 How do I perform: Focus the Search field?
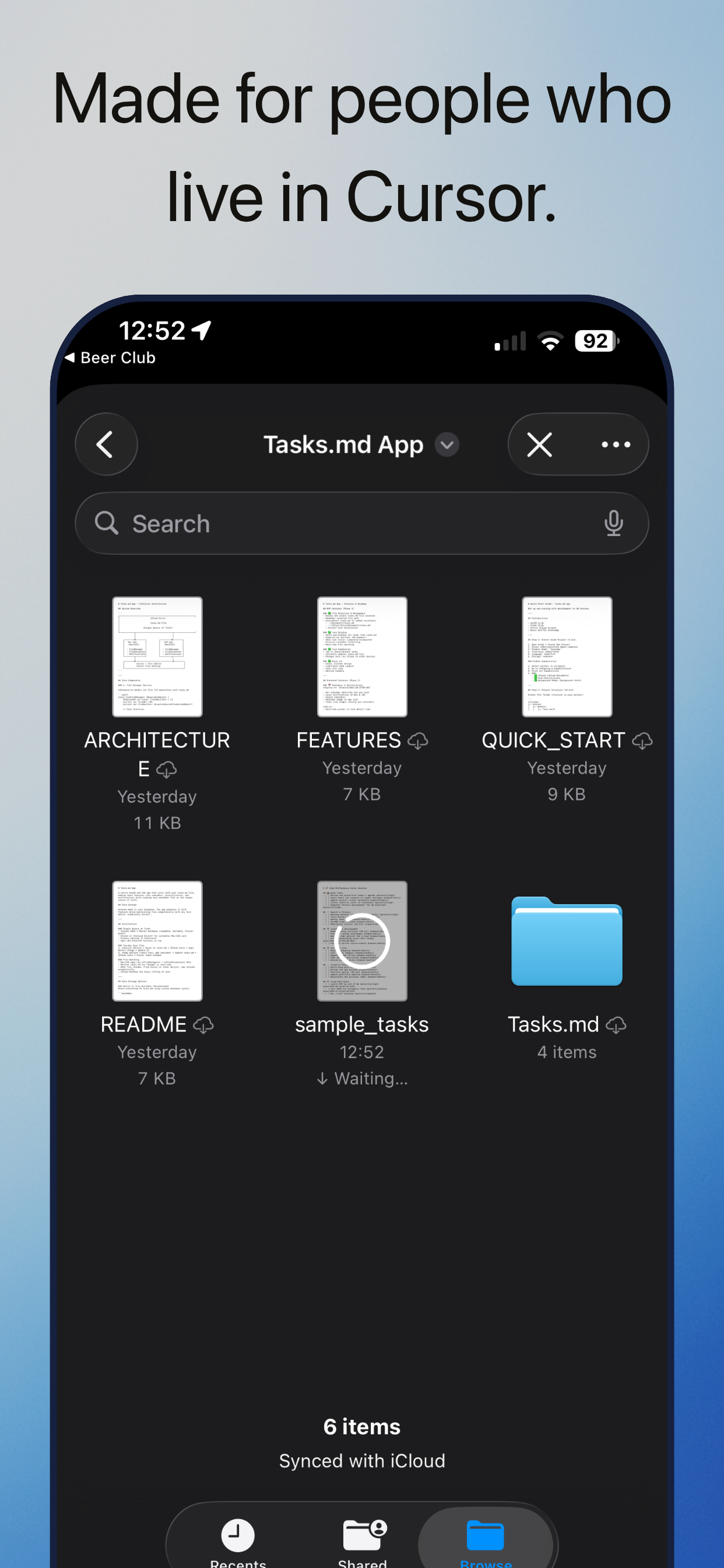tap(362, 523)
